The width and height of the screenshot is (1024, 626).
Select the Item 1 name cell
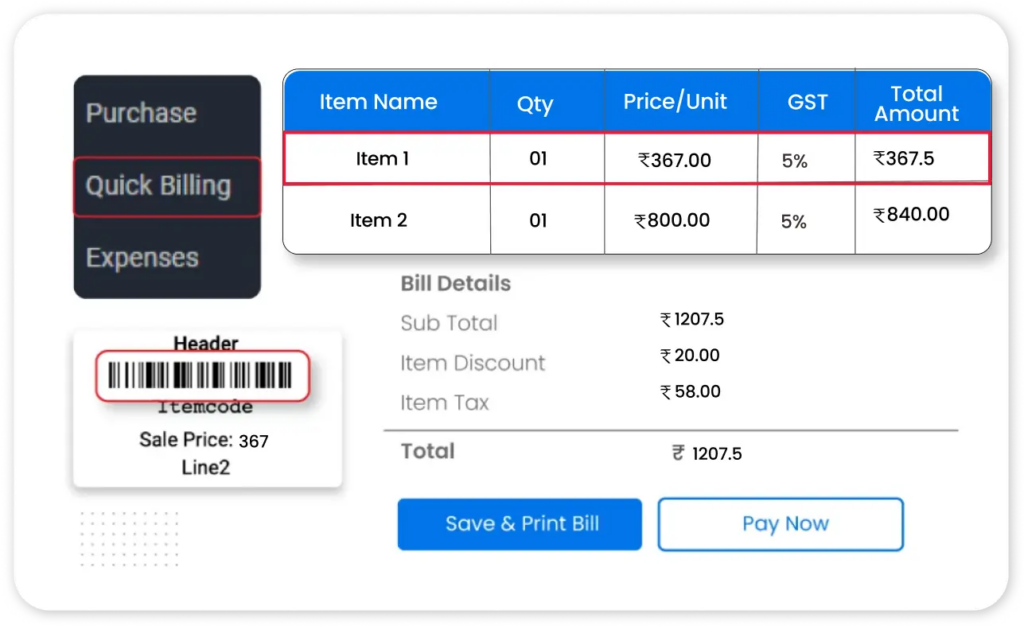click(382, 159)
